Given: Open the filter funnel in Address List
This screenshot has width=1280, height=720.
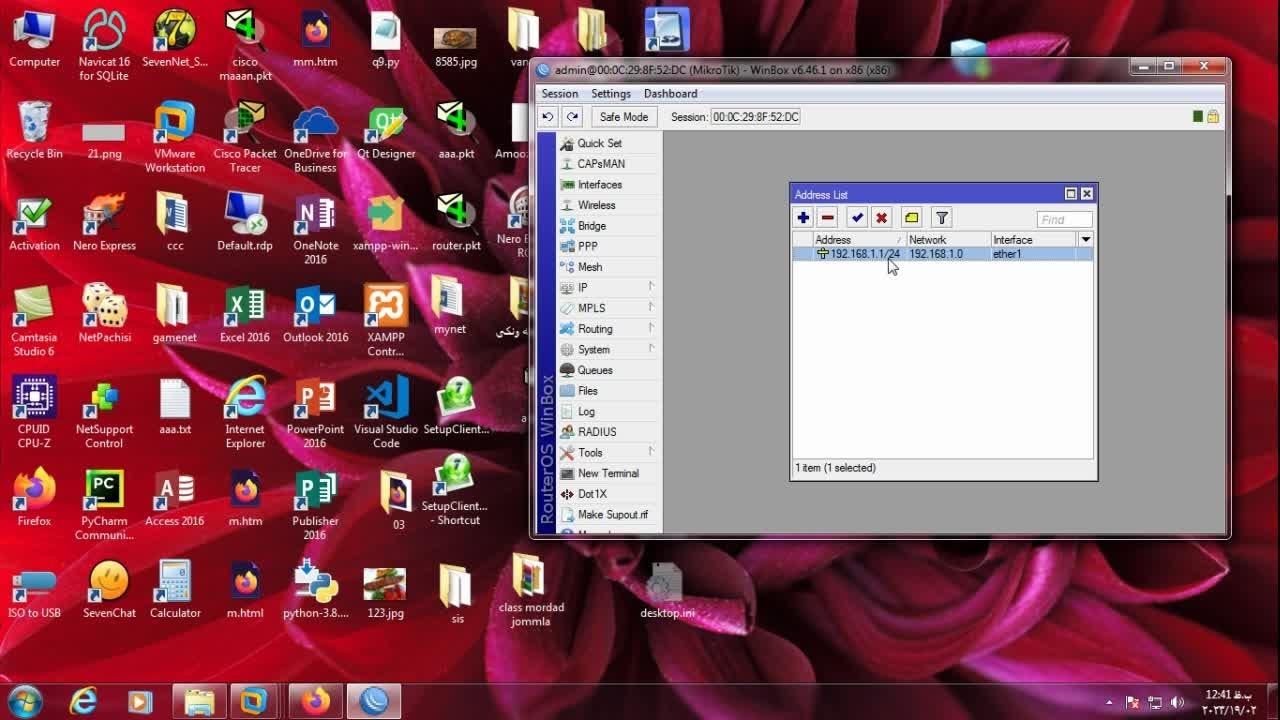Looking at the screenshot, I should coord(941,218).
